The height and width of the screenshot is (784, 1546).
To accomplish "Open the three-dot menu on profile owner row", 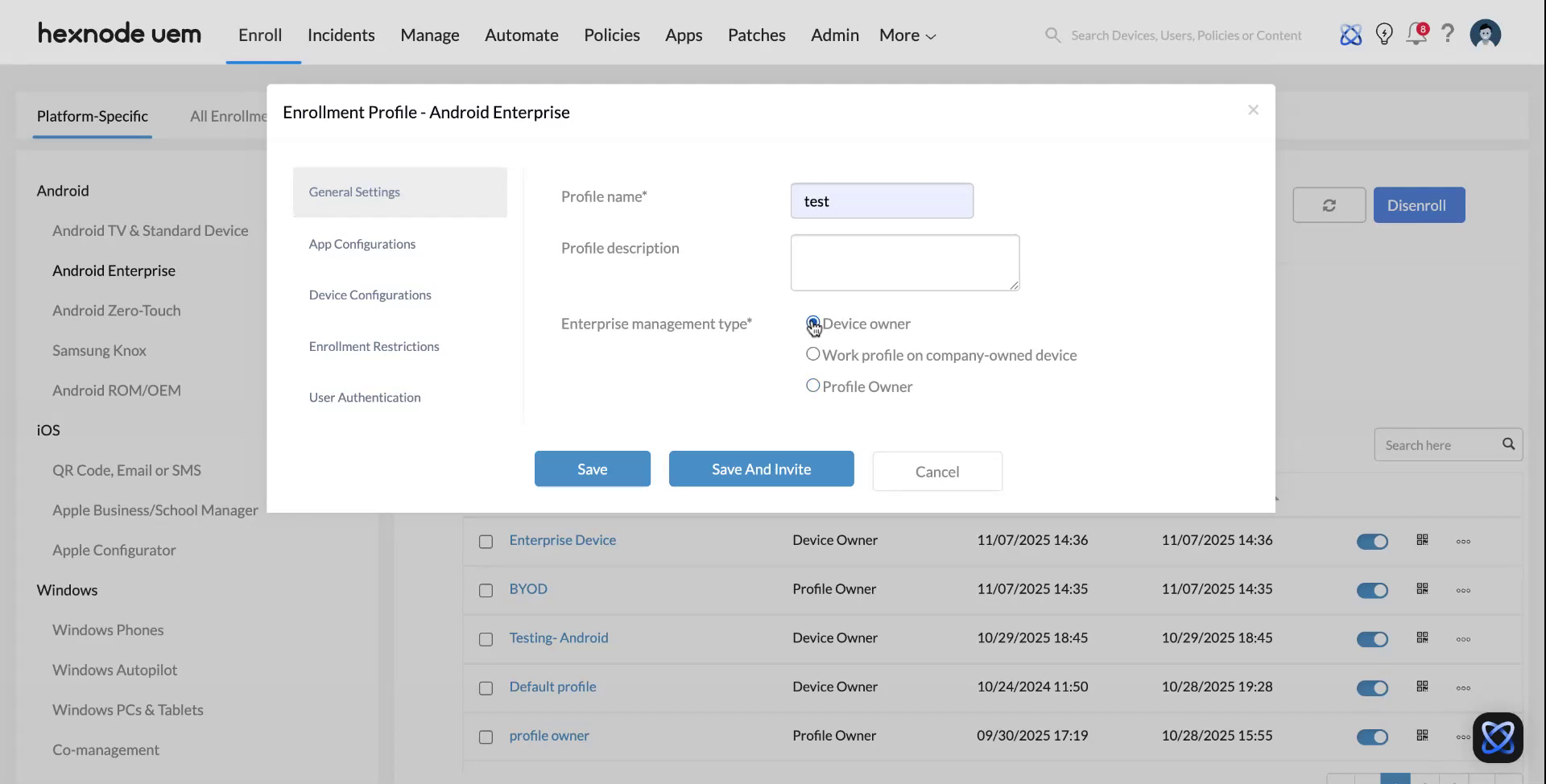I will tap(1463, 737).
